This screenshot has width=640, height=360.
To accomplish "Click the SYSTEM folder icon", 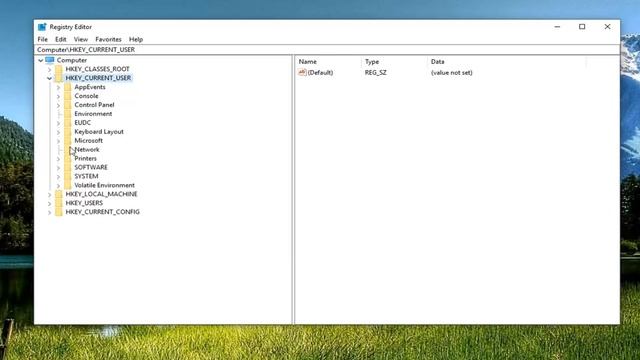I will [68, 176].
